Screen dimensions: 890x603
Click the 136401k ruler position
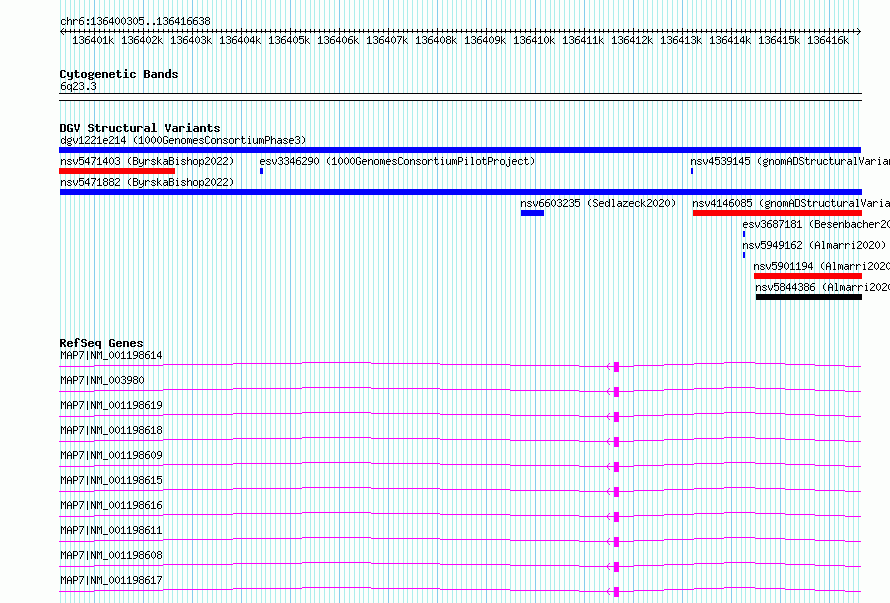click(93, 40)
